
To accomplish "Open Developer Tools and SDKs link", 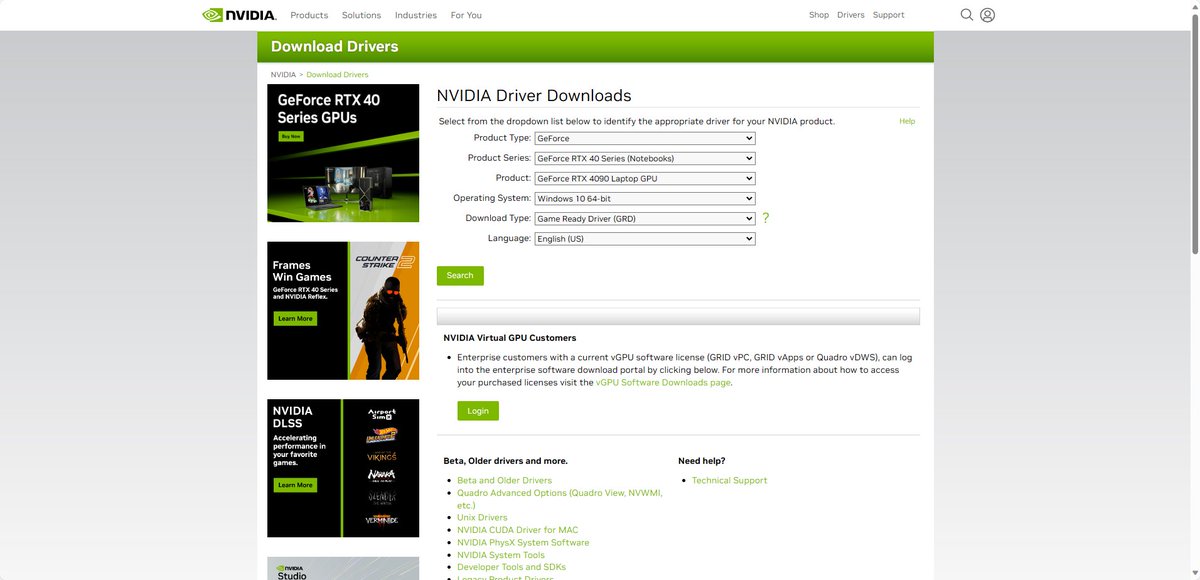I will 511,567.
